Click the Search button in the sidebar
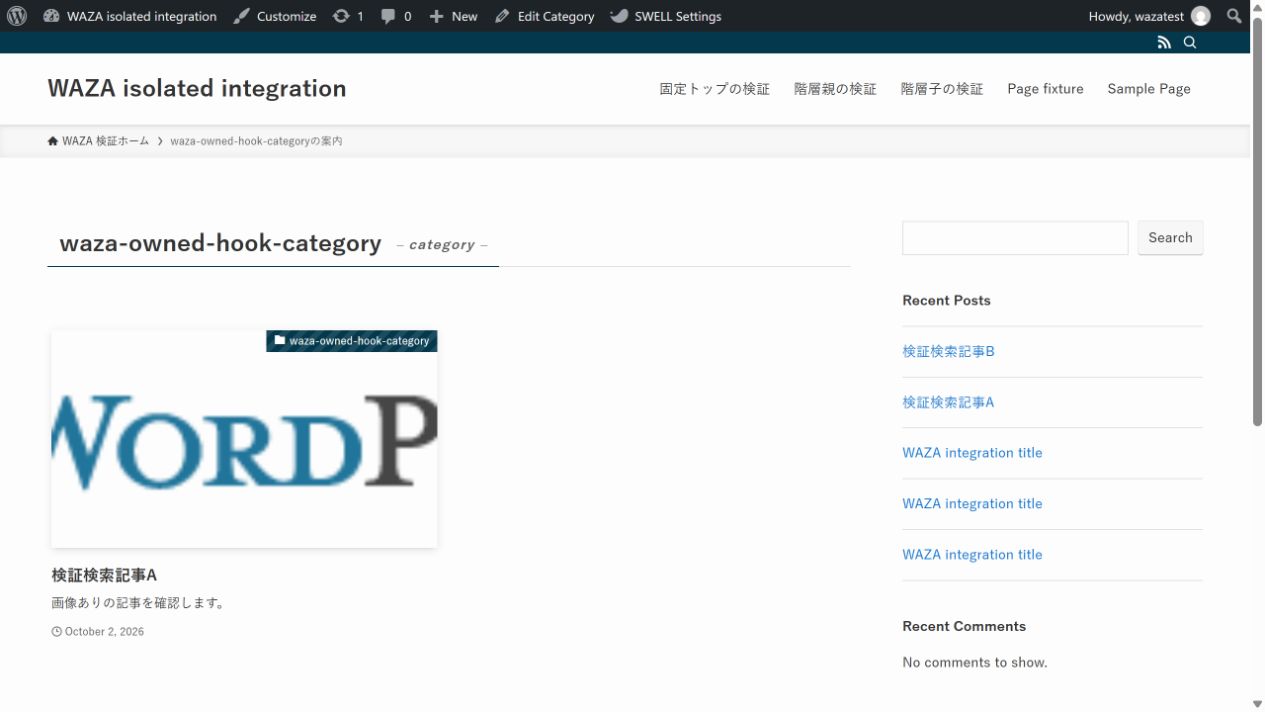Viewport: 1265px width, 712px height. 1170,238
